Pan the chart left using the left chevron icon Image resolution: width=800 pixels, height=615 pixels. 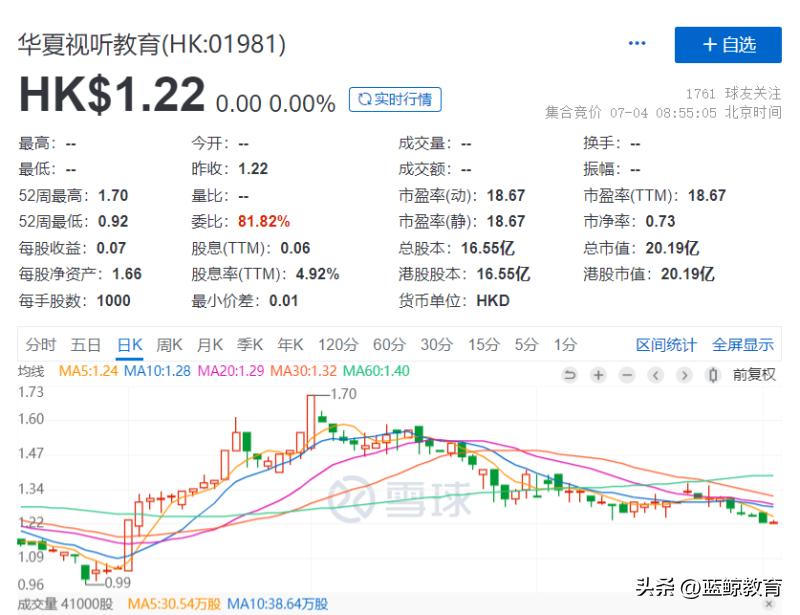[x=655, y=374]
